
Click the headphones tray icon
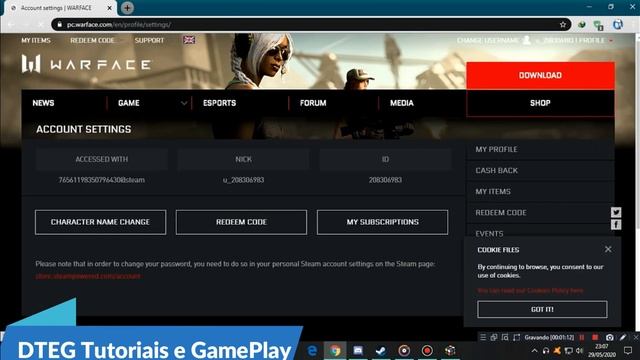pos(546,351)
